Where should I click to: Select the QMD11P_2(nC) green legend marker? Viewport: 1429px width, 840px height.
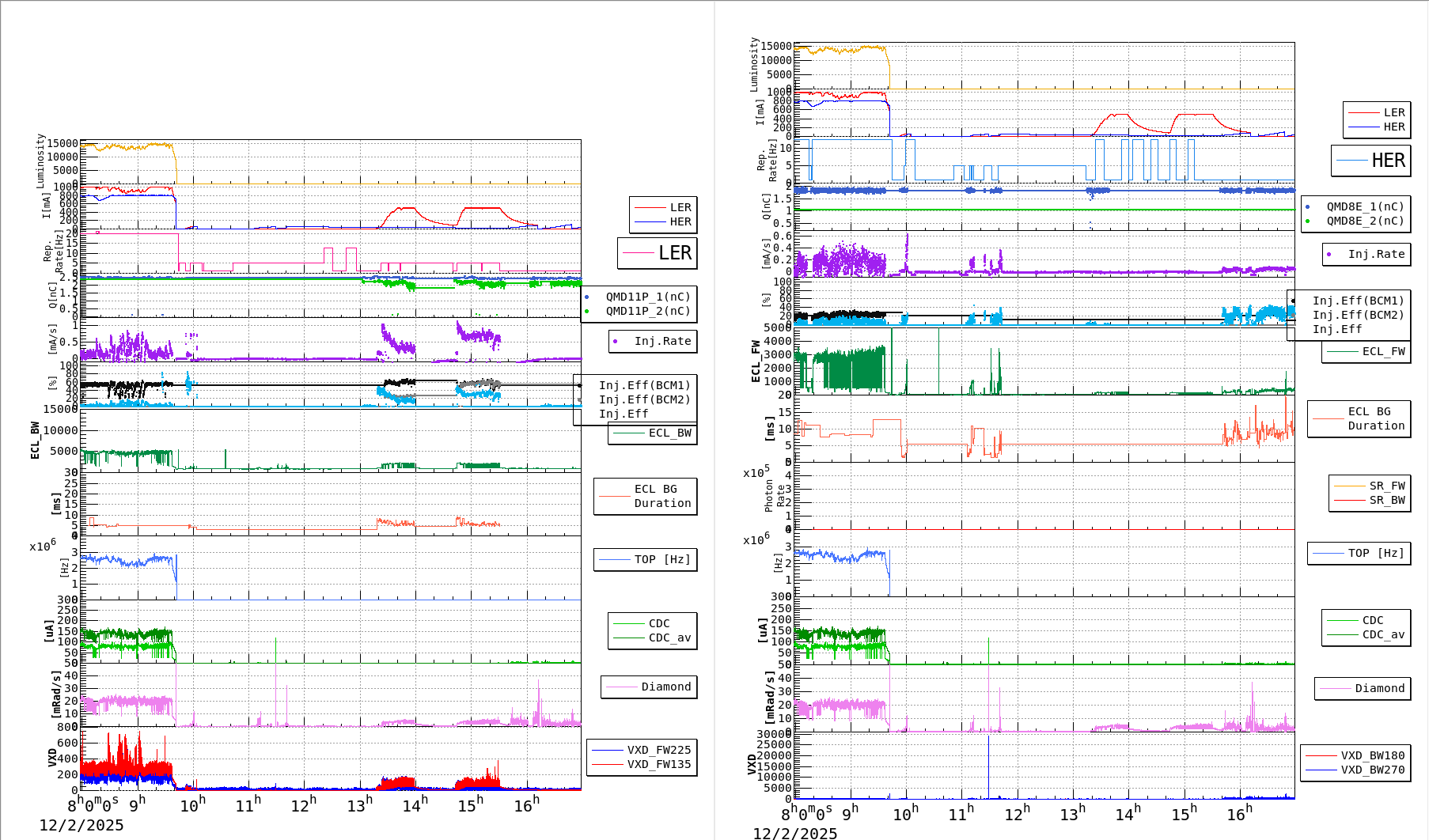point(586,312)
